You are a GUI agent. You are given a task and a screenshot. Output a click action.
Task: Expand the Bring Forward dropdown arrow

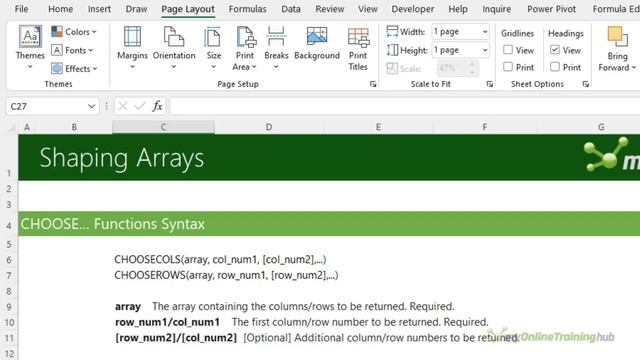(633, 68)
